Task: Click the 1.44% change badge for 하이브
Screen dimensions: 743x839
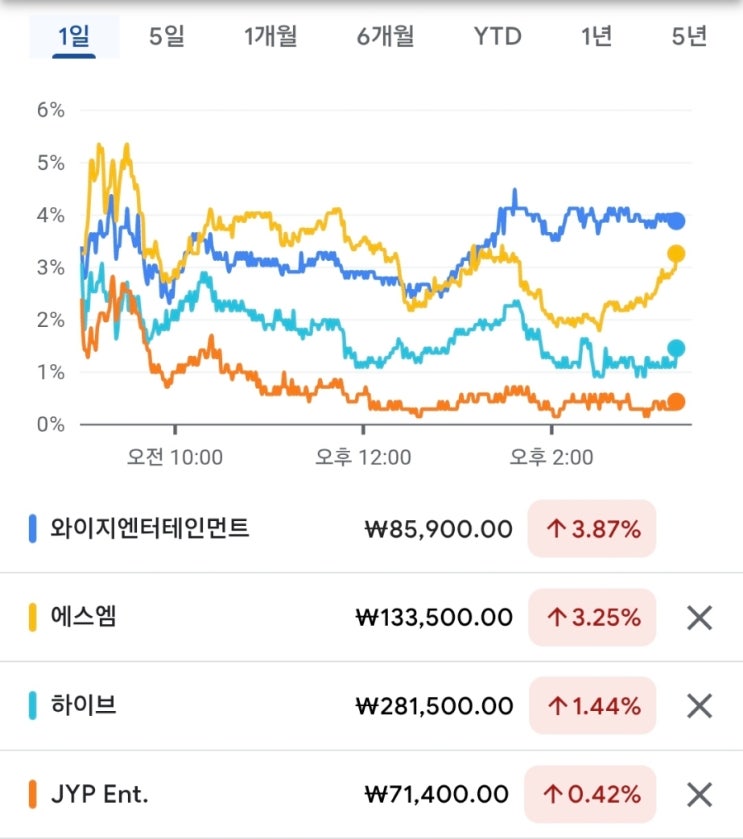Action: pos(592,706)
